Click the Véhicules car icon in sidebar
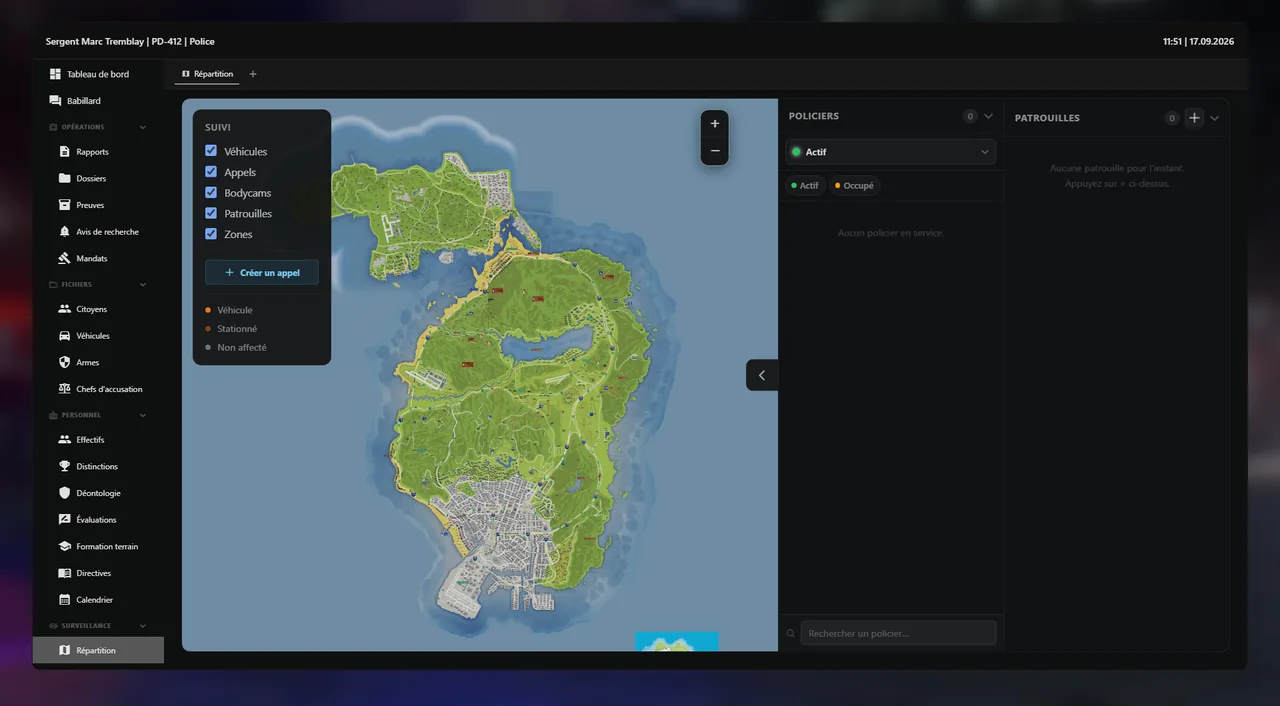The width and height of the screenshot is (1280, 706). pos(65,336)
